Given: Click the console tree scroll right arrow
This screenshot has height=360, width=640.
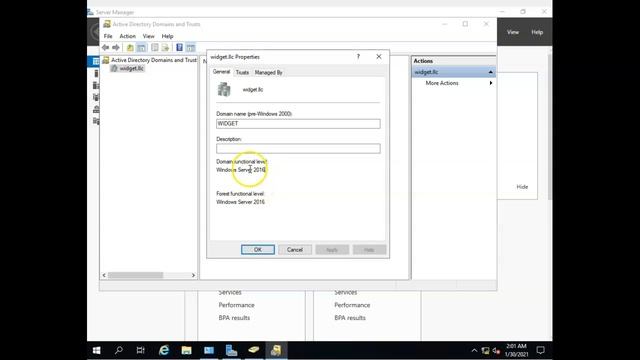Looking at the screenshot, I should click(193, 276).
